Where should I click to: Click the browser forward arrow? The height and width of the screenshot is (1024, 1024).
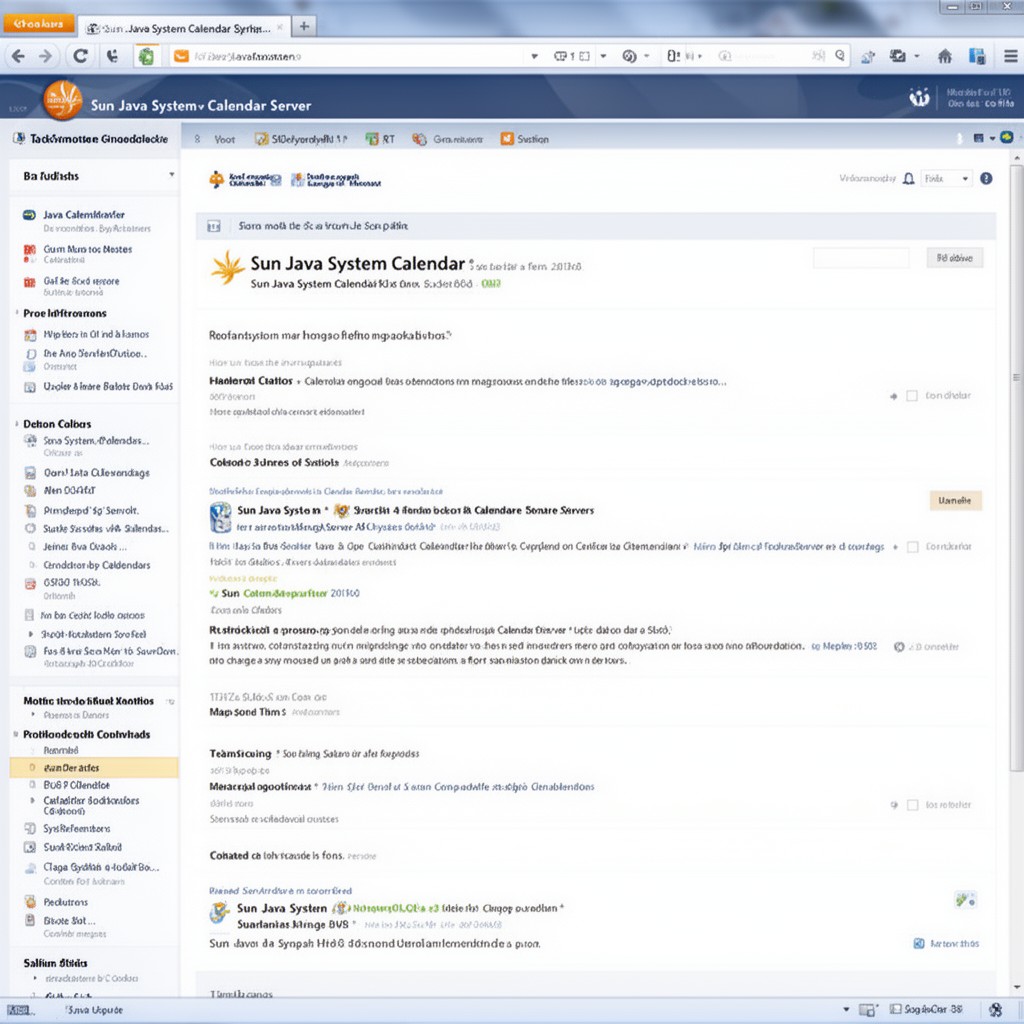pyautogui.click(x=45, y=56)
